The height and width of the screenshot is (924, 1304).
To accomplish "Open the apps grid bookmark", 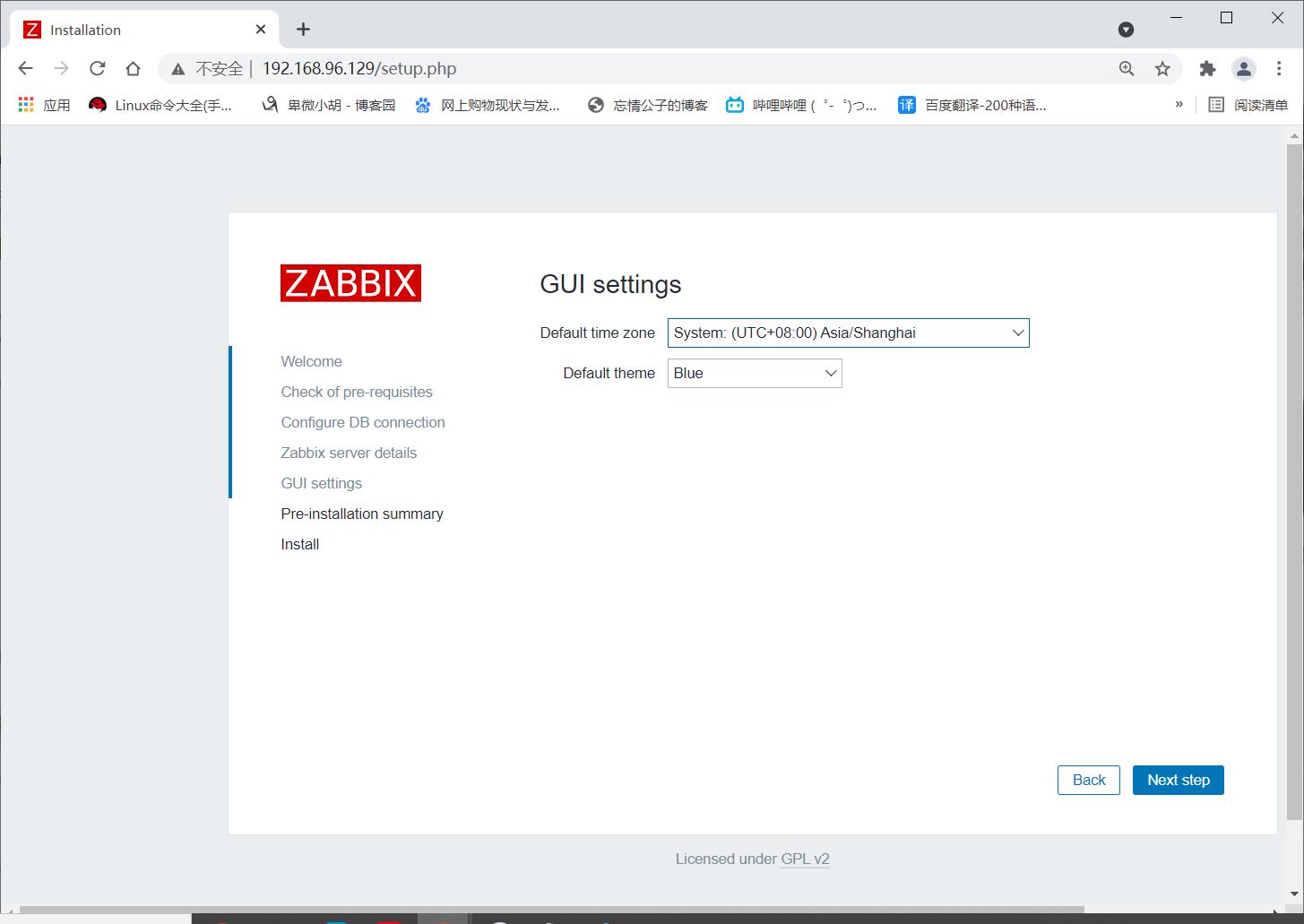I will click(43, 105).
